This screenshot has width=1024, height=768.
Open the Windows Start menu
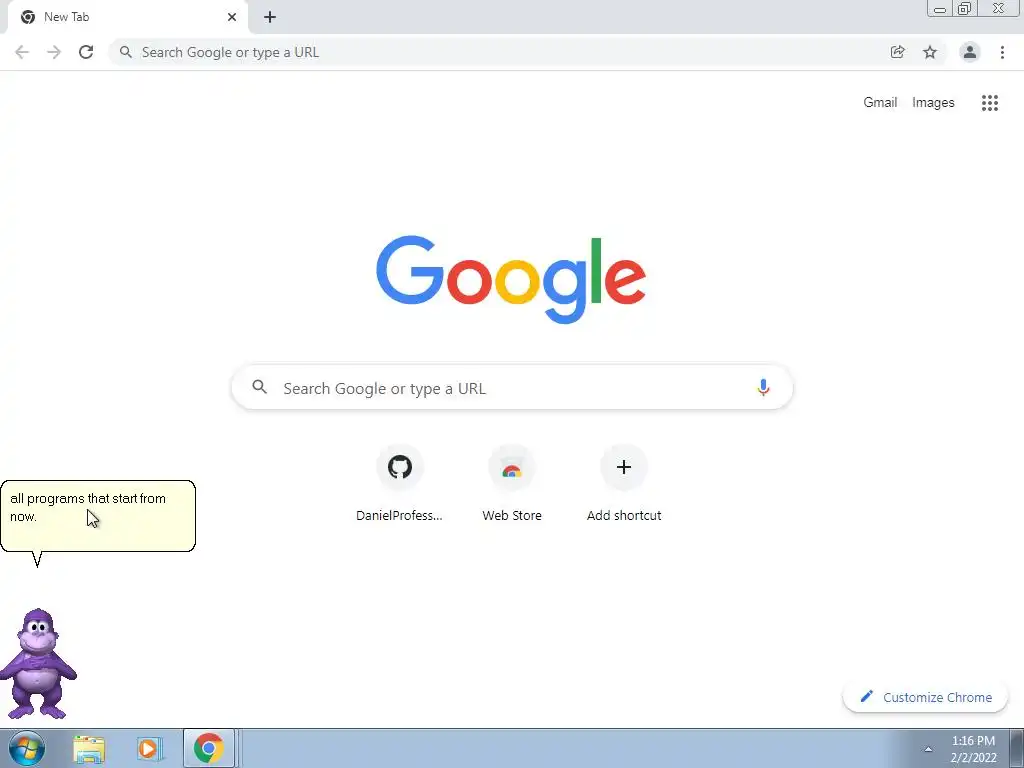(27, 748)
